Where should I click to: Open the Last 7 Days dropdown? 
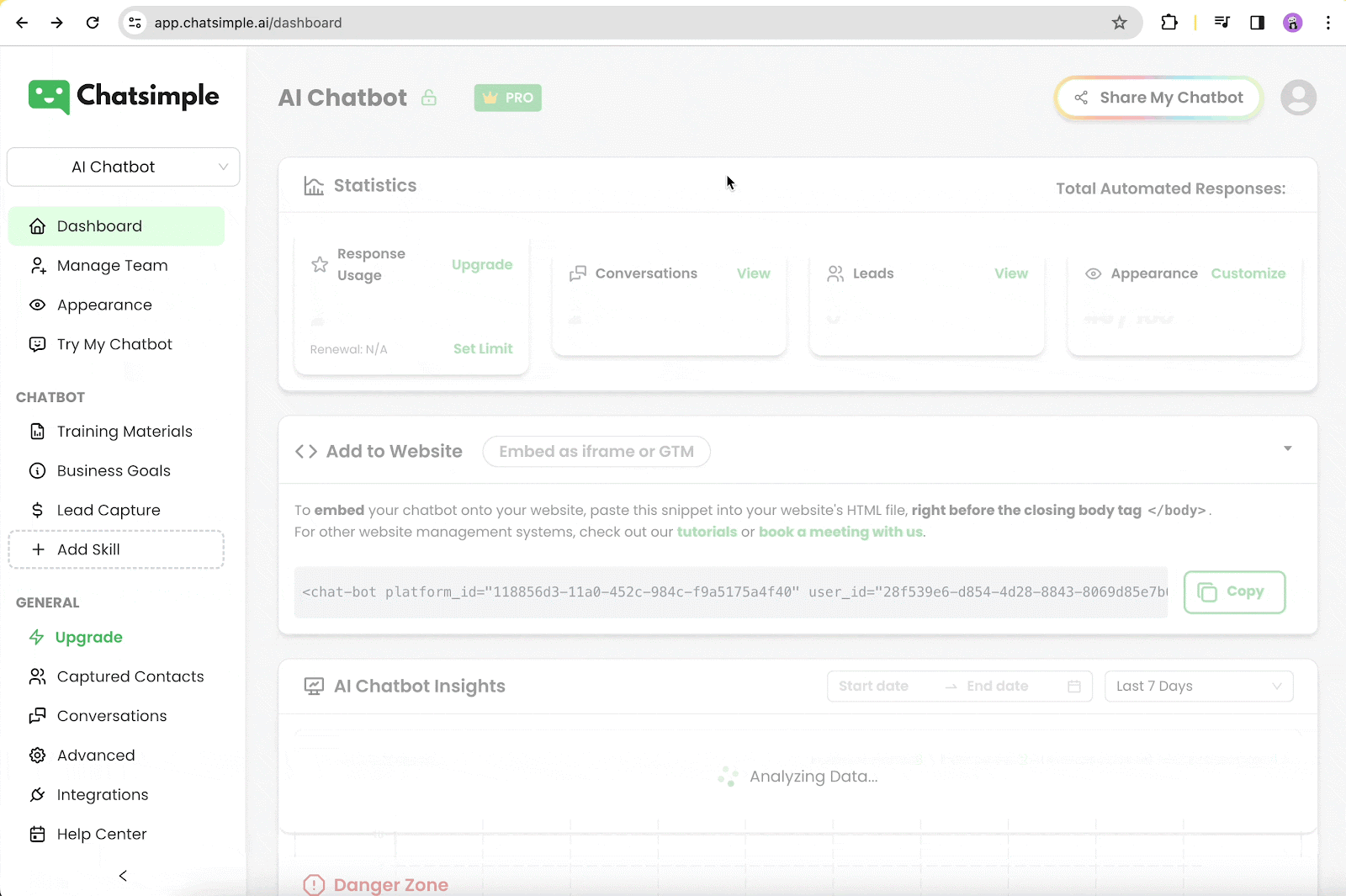click(x=1198, y=687)
